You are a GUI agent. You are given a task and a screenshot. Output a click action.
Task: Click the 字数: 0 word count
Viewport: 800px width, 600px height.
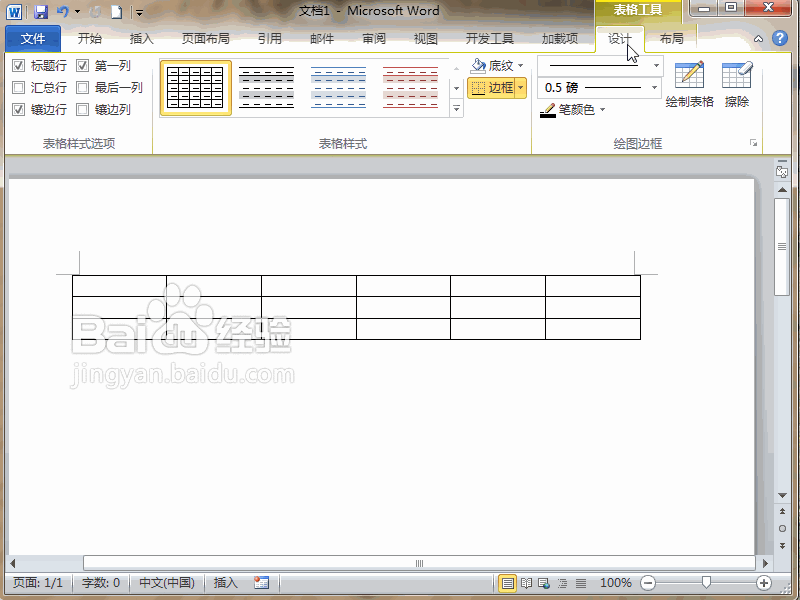click(101, 583)
